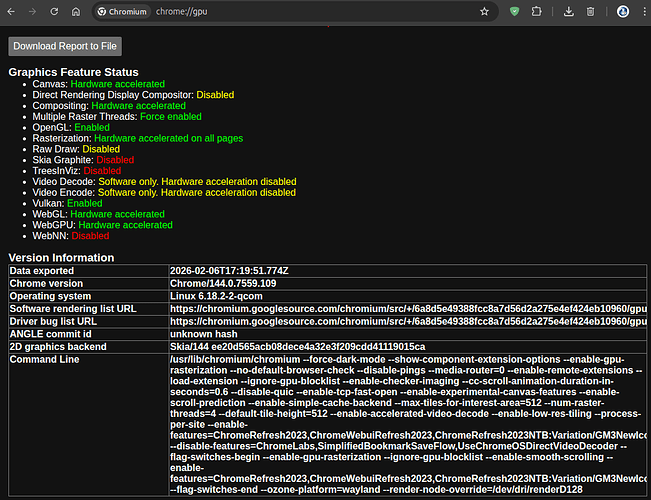Click Skia Graphite: Disabled entry
This screenshot has height=500, width=651.
[x=83, y=160]
